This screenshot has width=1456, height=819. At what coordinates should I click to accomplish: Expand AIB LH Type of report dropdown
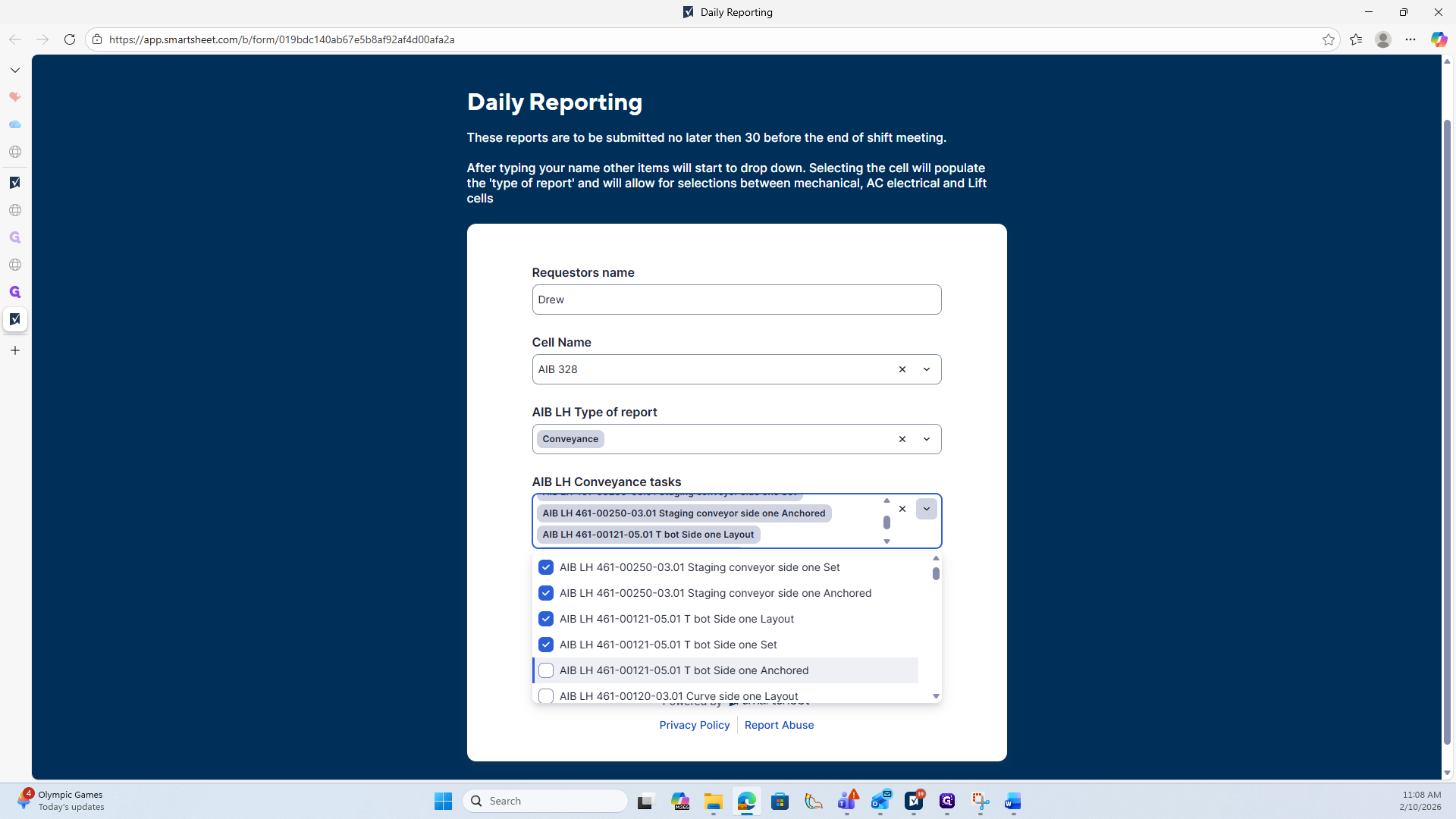click(x=926, y=439)
